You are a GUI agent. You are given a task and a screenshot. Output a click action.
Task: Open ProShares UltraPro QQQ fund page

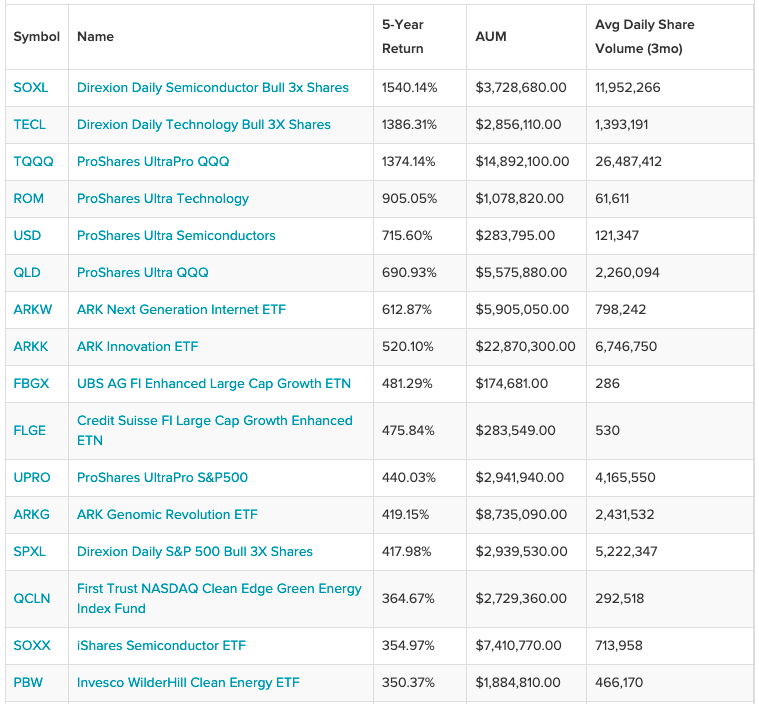(153, 161)
